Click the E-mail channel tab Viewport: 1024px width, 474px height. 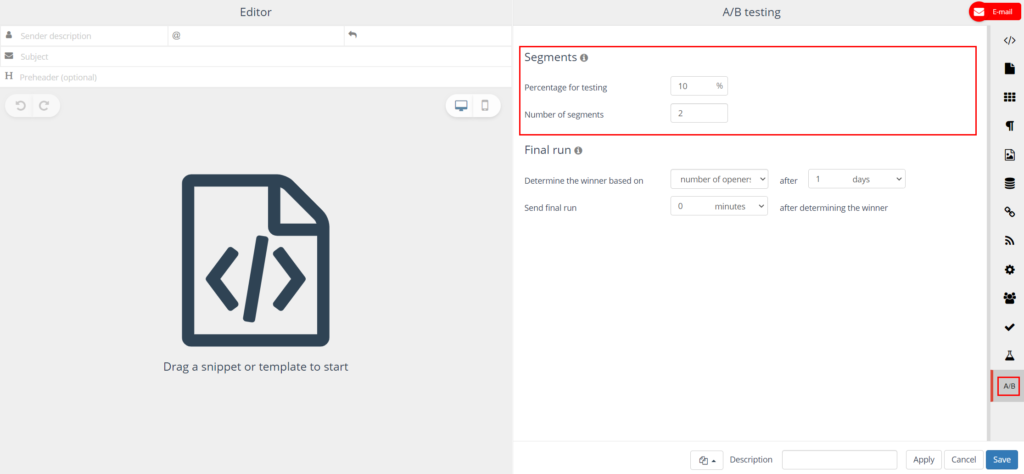pyautogui.click(x=994, y=12)
